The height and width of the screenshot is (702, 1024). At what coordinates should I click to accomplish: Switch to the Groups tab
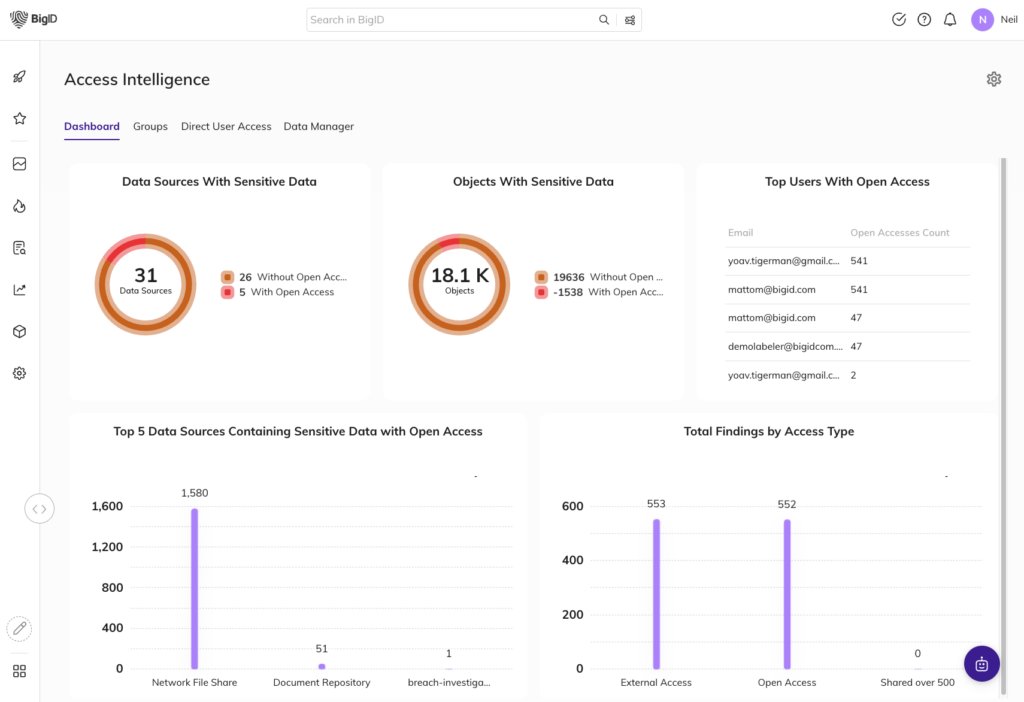[x=150, y=127]
